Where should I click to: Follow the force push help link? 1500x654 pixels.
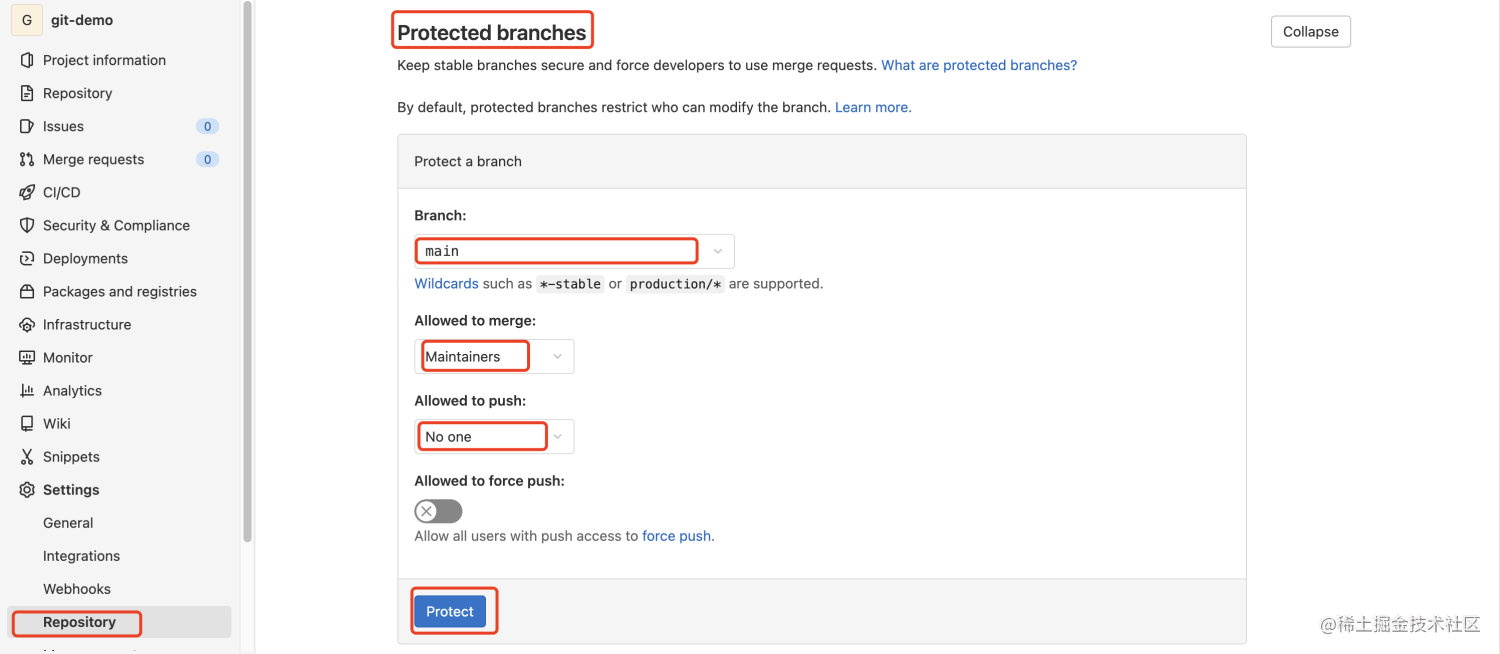point(676,536)
